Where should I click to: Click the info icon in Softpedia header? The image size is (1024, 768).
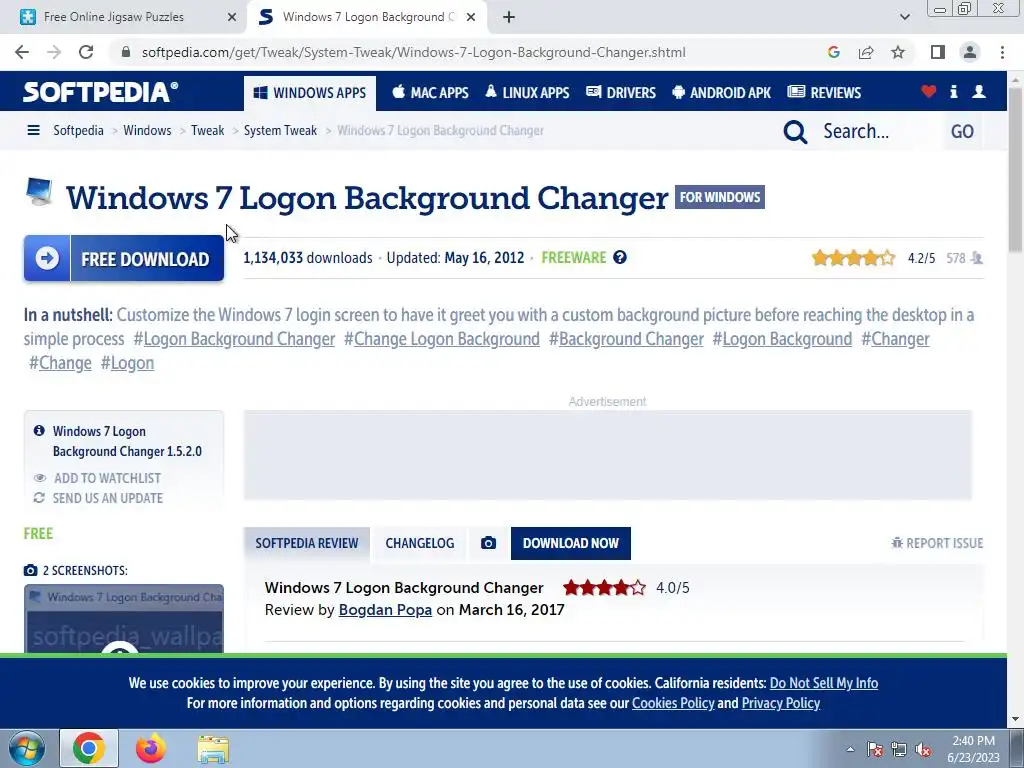(x=953, y=92)
